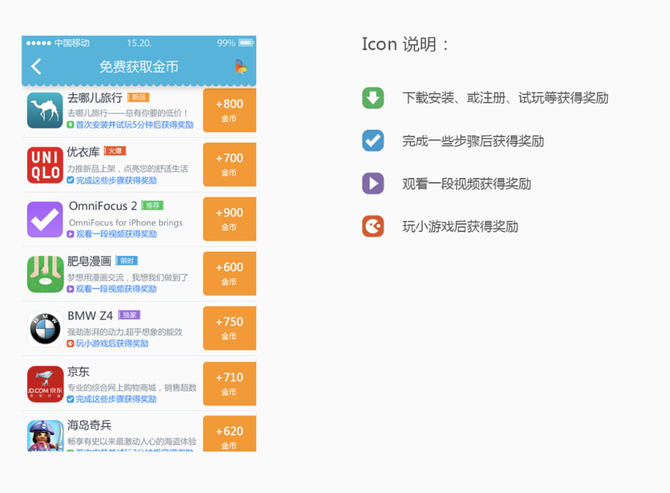The height and width of the screenshot is (493, 670).
Task: Open the 京东 red app icon
Action: tap(45, 384)
